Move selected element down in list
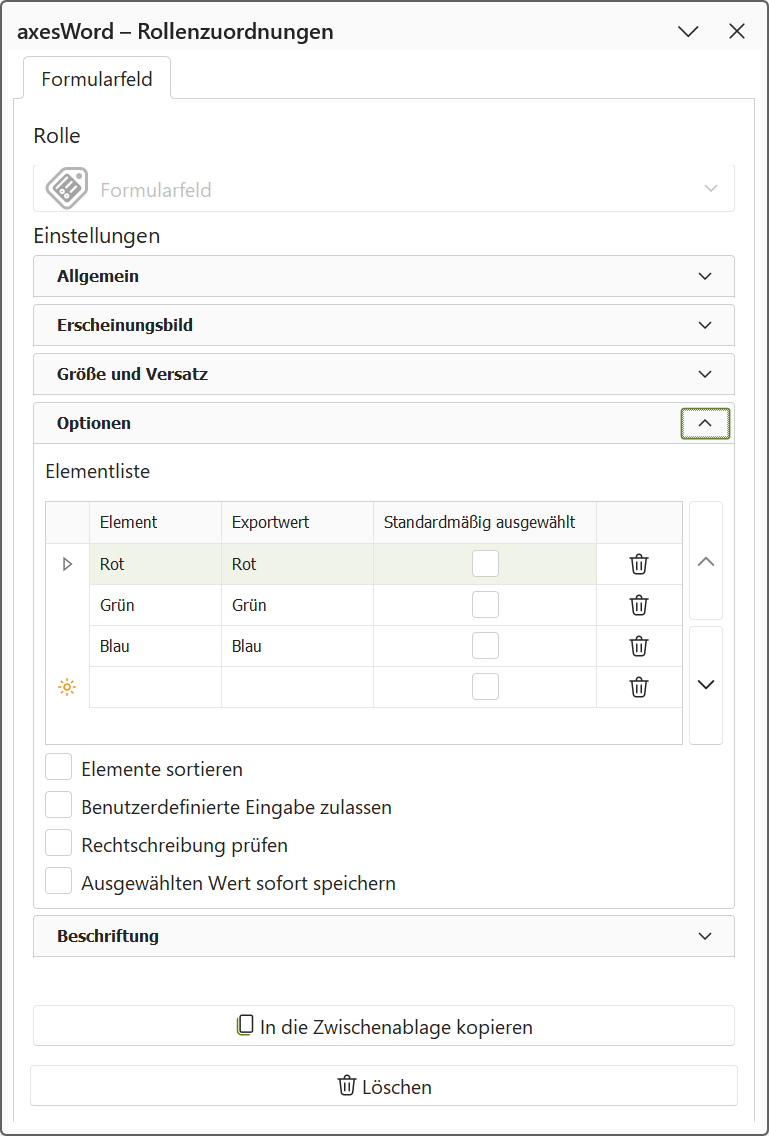769x1136 pixels. pos(706,685)
